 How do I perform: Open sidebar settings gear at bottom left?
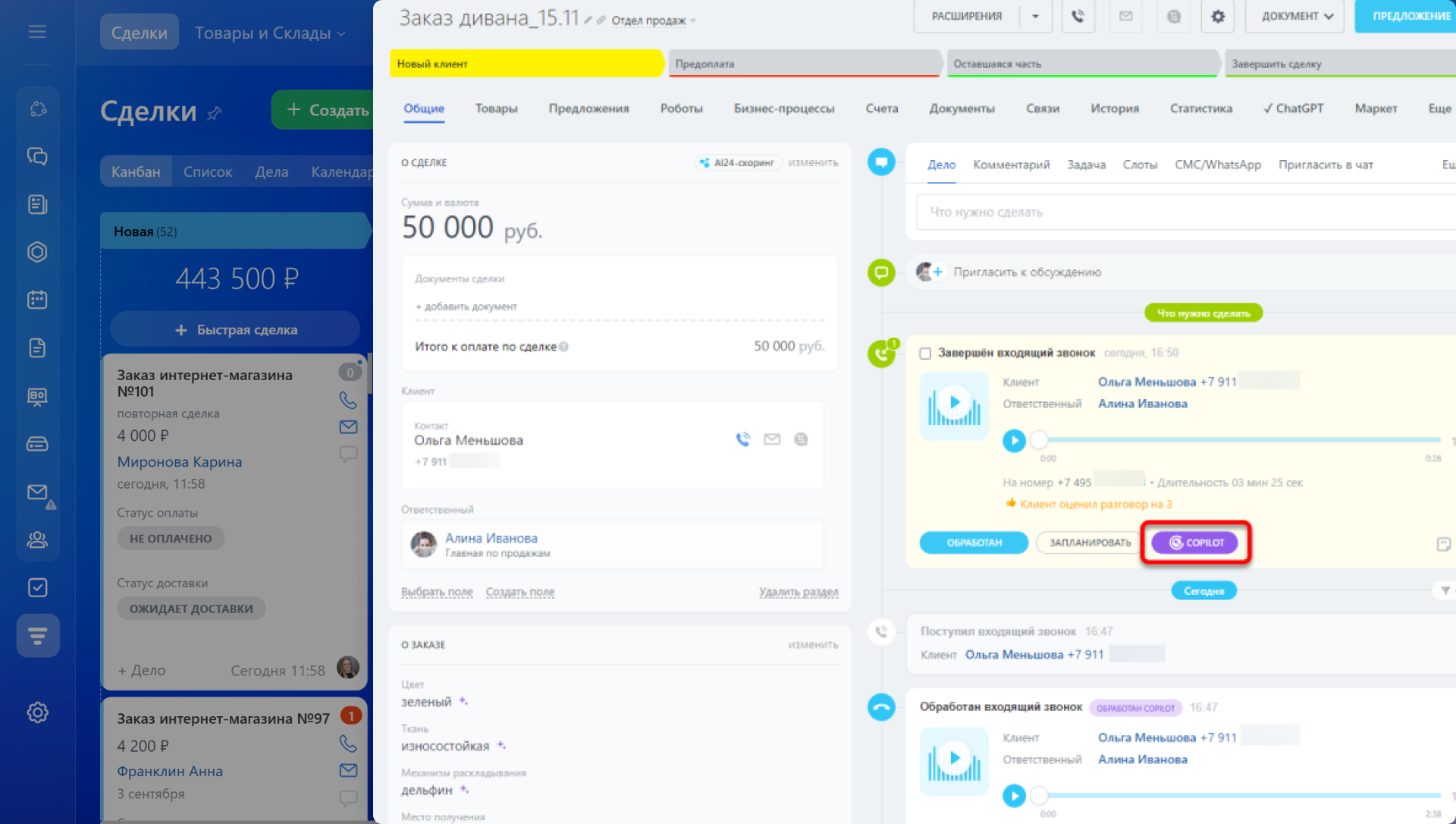(x=37, y=712)
